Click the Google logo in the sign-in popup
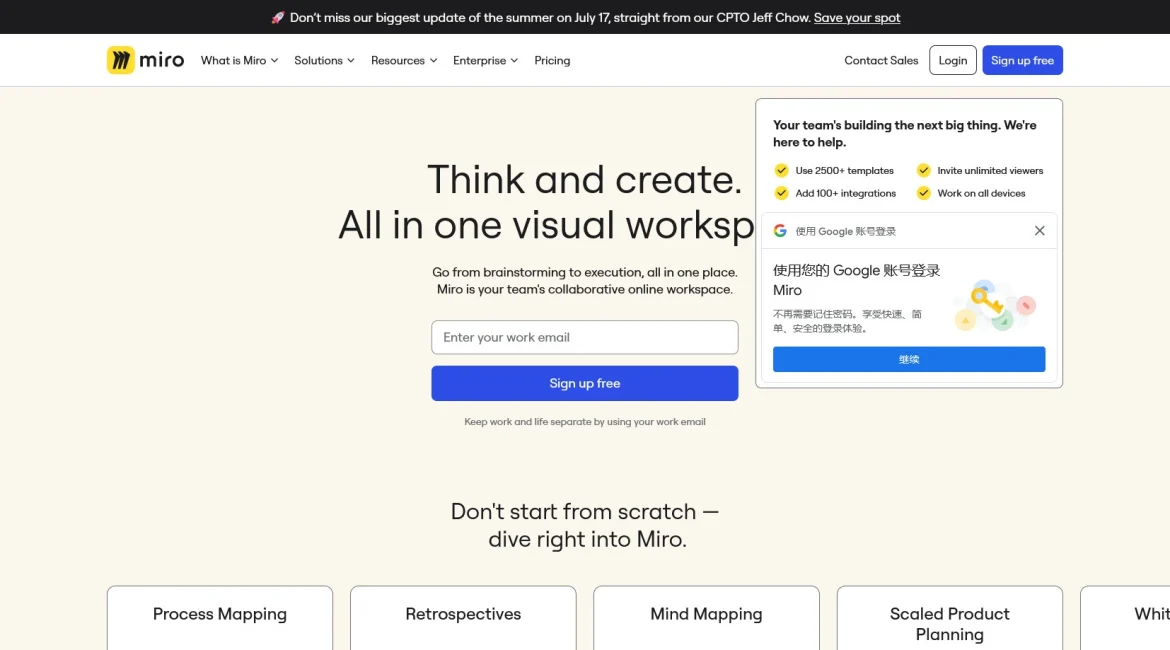Image resolution: width=1170 pixels, height=650 pixels. [x=780, y=231]
